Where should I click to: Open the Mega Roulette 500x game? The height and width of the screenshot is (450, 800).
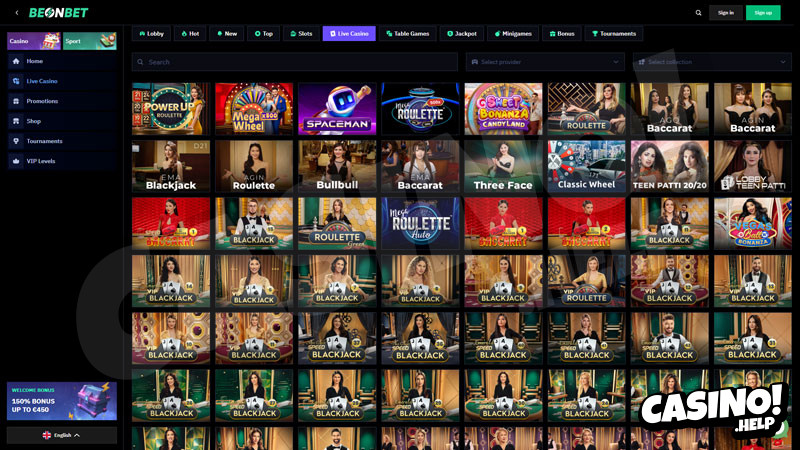point(420,109)
